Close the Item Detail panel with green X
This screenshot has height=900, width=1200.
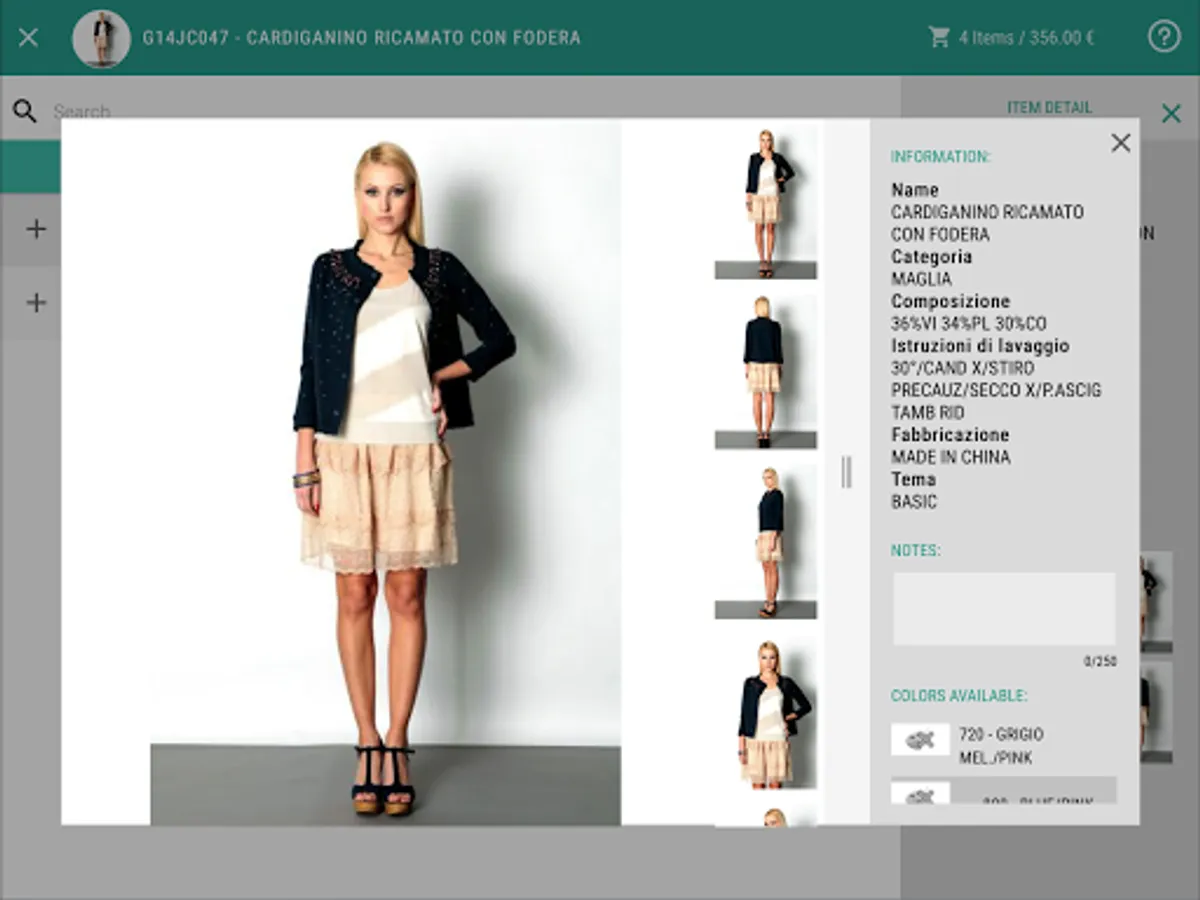[1171, 113]
